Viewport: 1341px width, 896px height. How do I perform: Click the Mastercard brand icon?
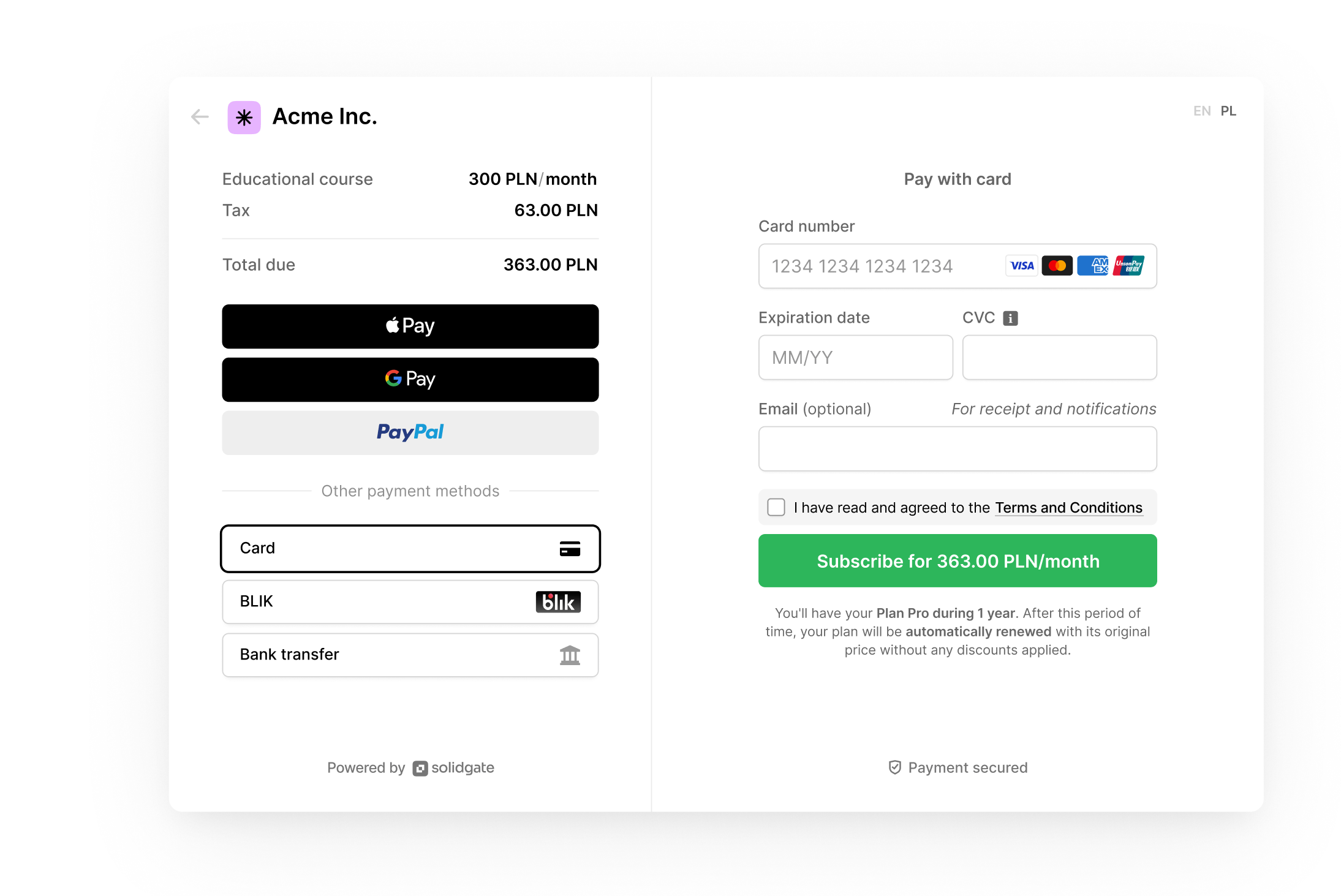[1057, 265]
